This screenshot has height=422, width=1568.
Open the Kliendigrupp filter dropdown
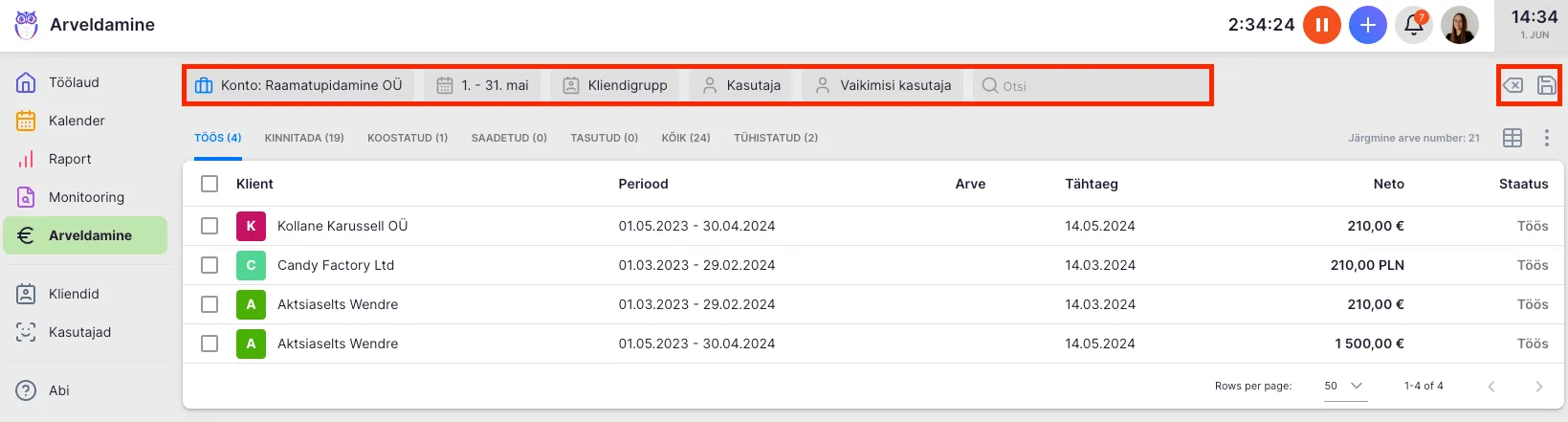click(615, 85)
